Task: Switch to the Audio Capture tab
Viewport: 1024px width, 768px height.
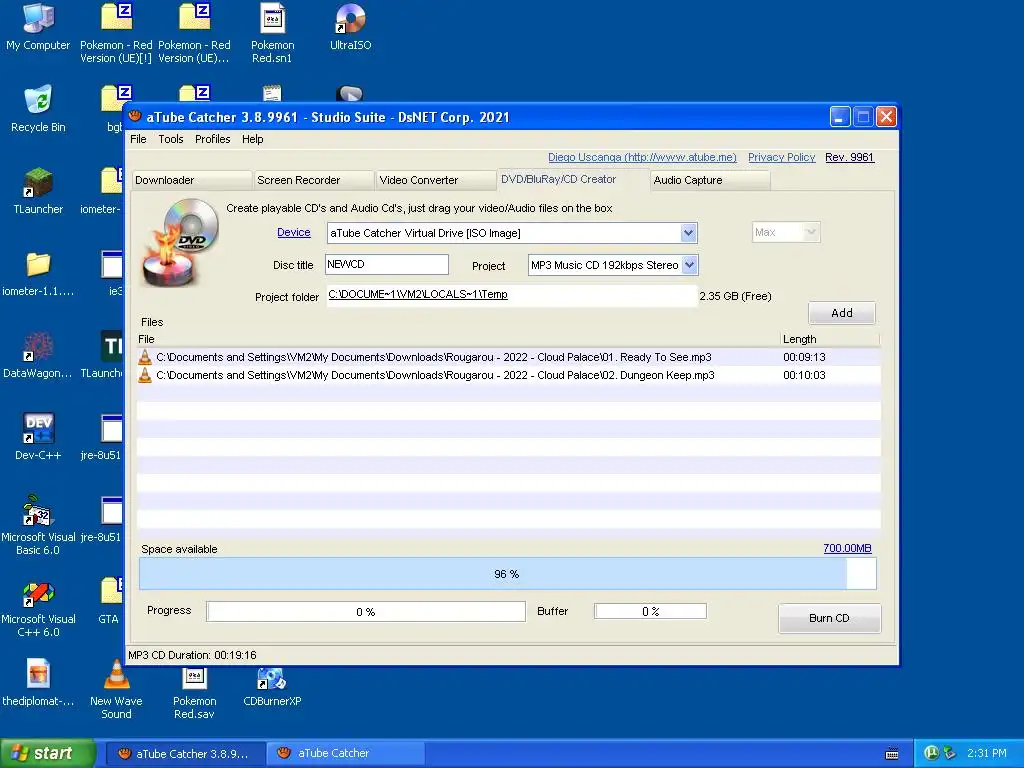Action: pyautogui.click(x=710, y=180)
